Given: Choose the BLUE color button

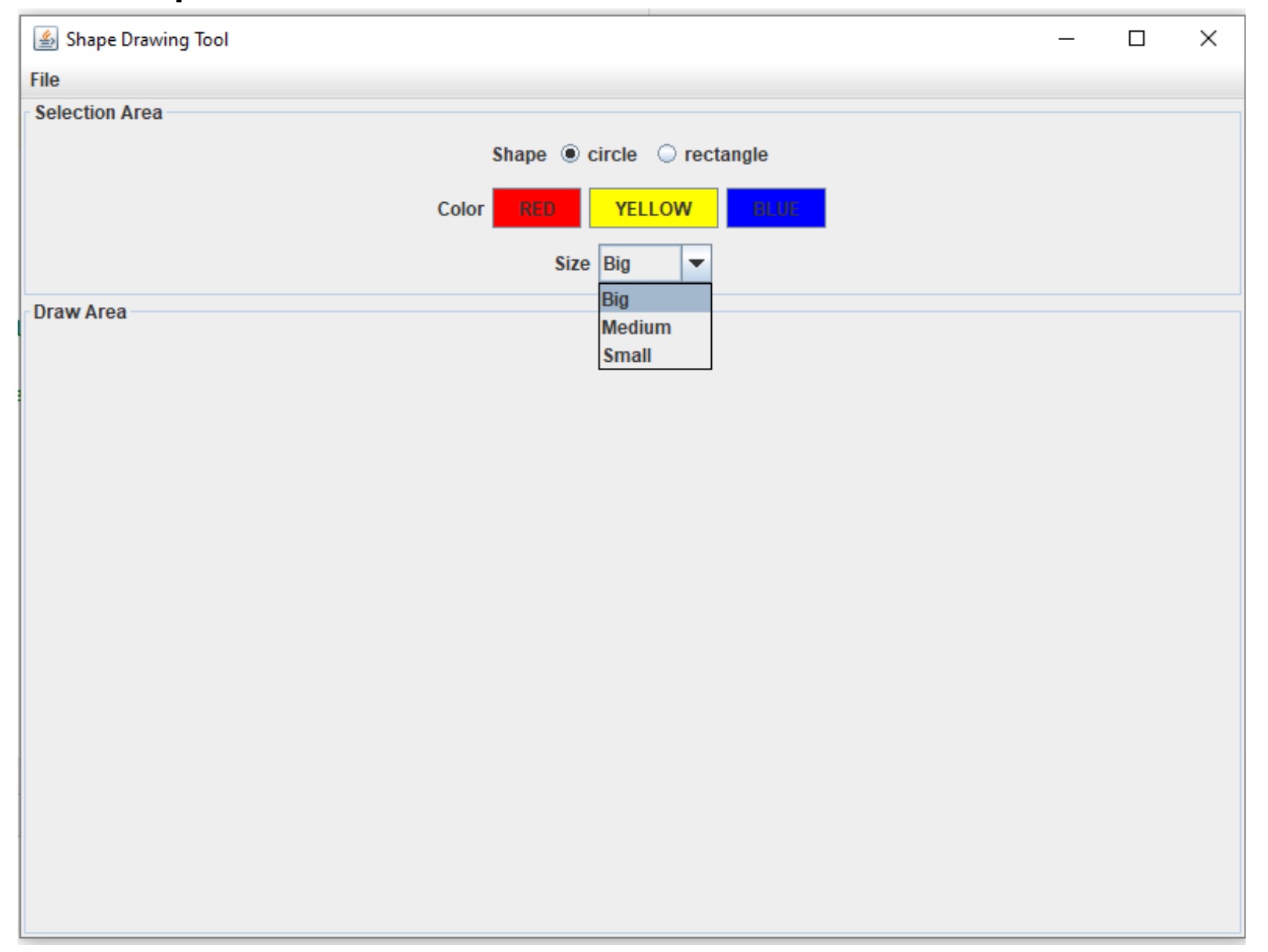Looking at the screenshot, I should point(775,207).
